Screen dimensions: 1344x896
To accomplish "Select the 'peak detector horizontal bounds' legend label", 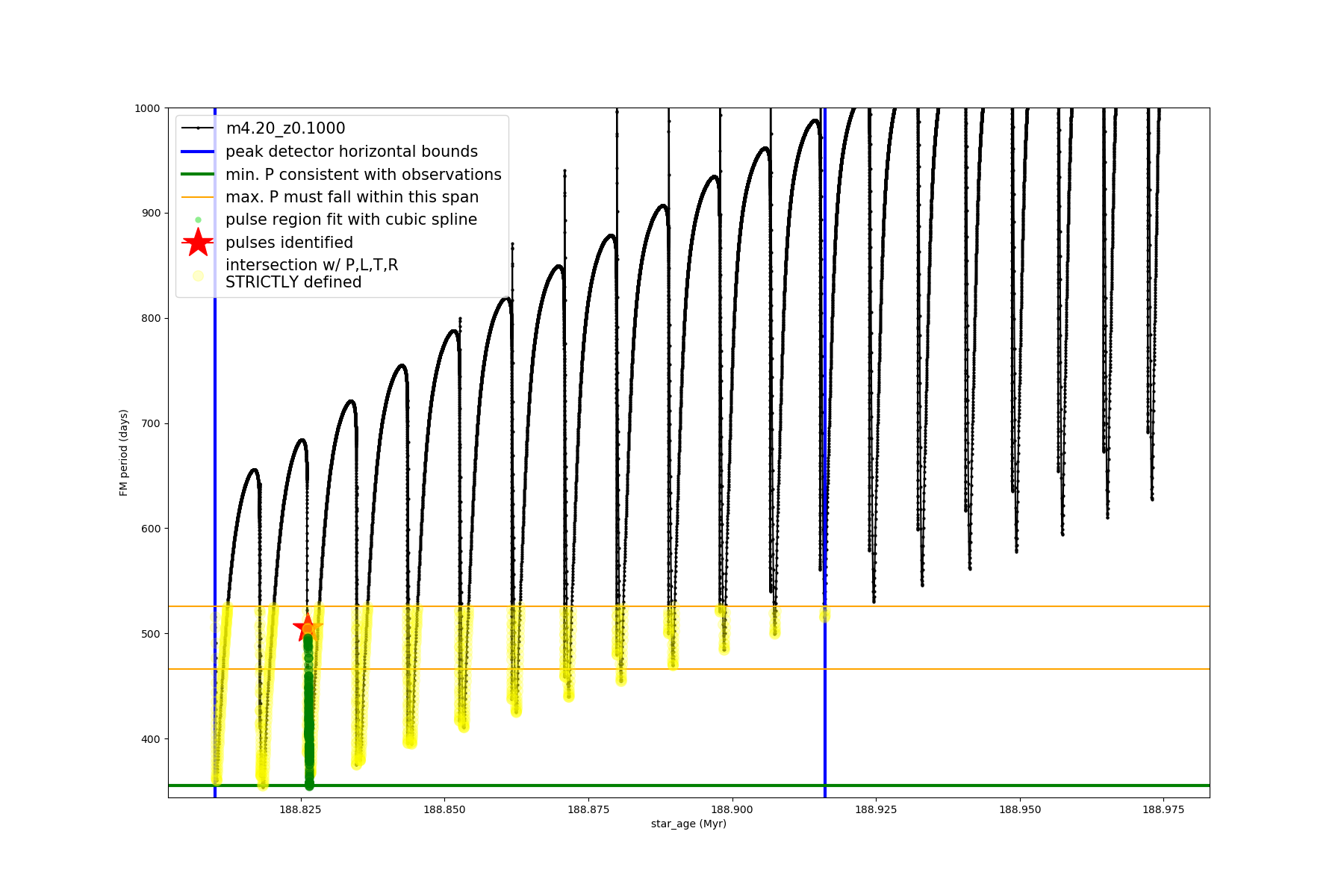I will coord(351,152).
